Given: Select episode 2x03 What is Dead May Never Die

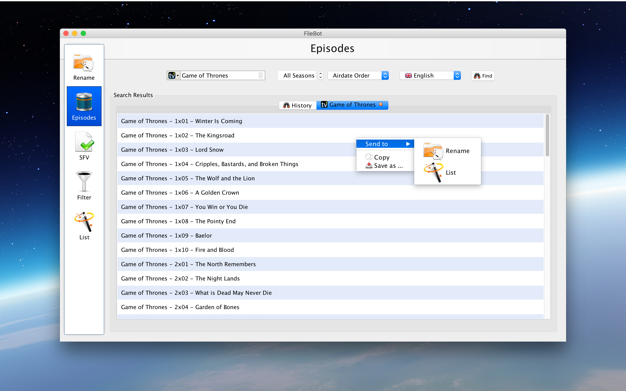Looking at the screenshot, I should pos(330,293).
